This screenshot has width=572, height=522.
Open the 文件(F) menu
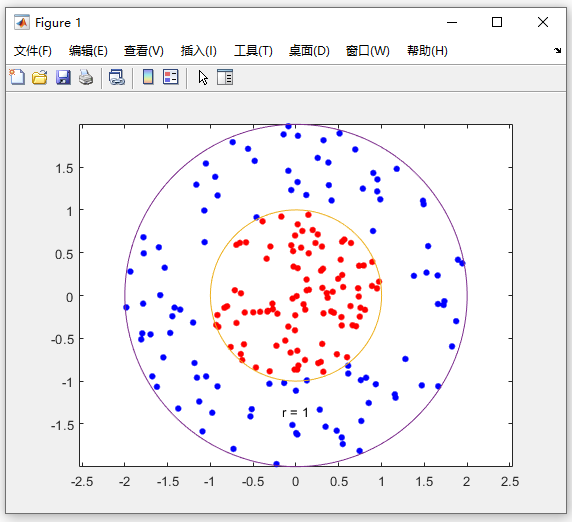coord(33,51)
